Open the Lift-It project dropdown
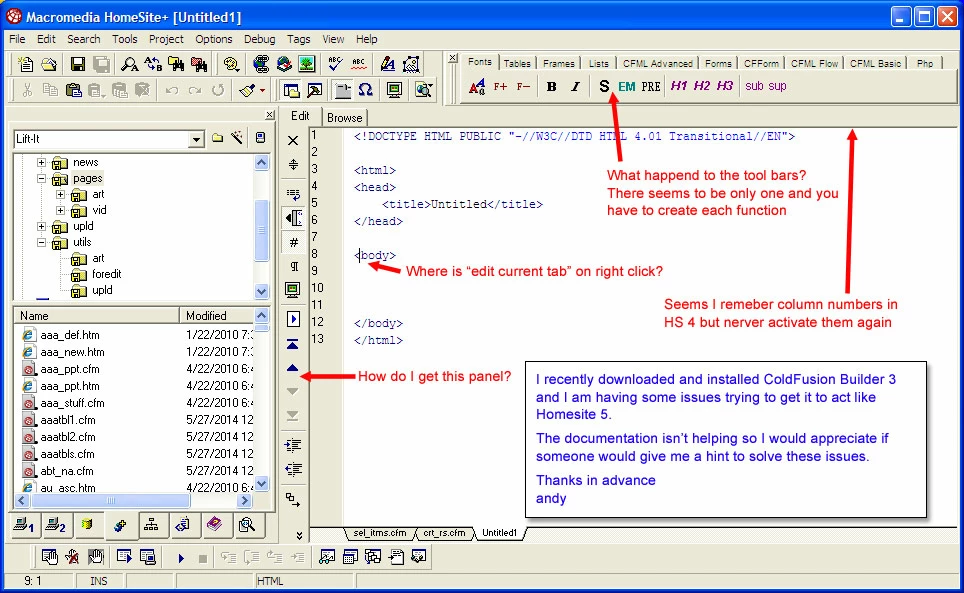Image resolution: width=964 pixels, height=593 pixels. click(196, 139)
